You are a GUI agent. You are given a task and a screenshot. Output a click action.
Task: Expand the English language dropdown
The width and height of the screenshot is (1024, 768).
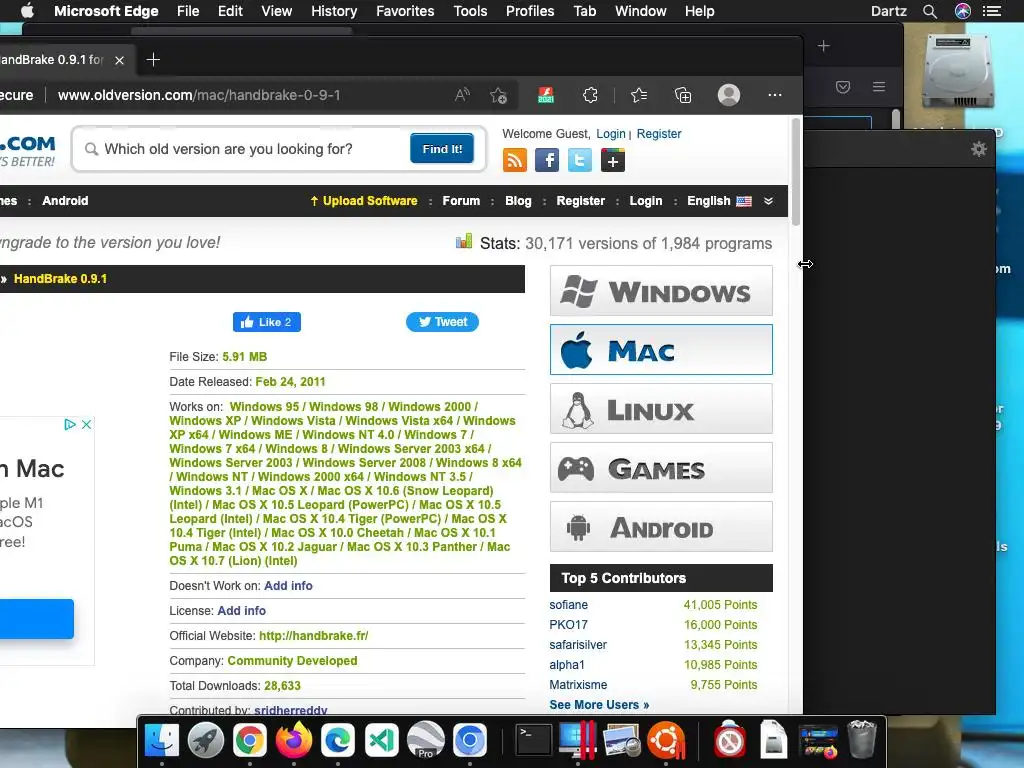coord(719,201)
